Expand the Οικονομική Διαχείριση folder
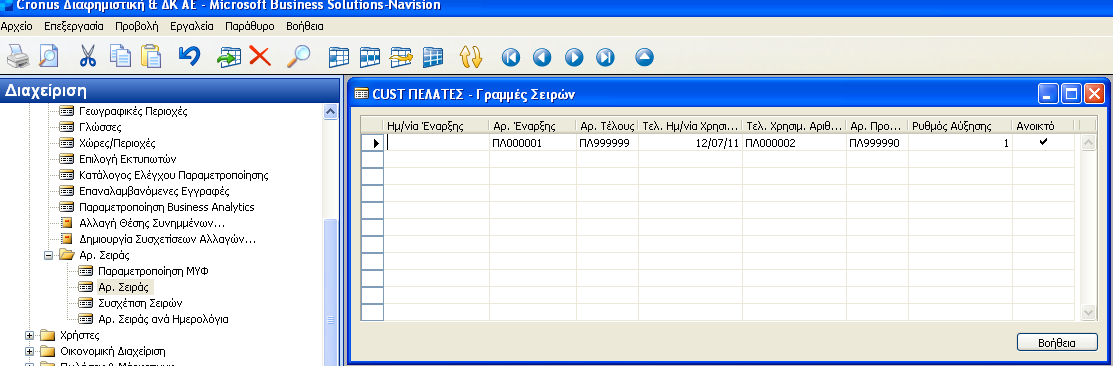This screenshot has height=366, width=1113. pyautogui.click(x=29, y=351)
